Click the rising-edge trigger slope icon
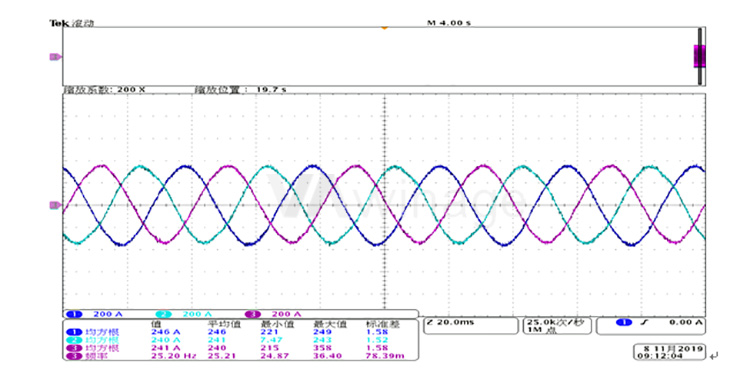Image resolution: width=750 pixels, height=376 pixels. coord(645,322)
